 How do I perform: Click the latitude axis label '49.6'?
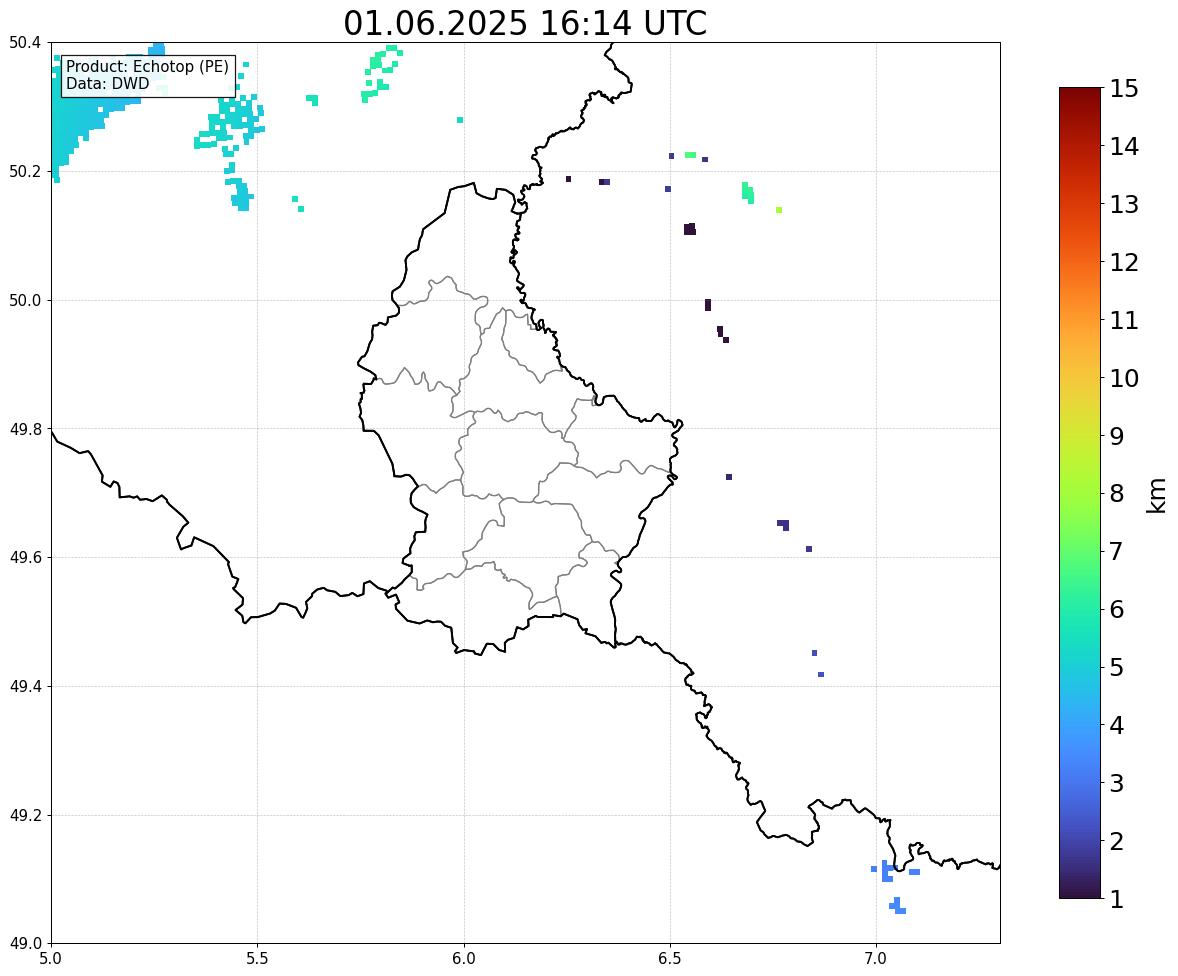point(25,557)
